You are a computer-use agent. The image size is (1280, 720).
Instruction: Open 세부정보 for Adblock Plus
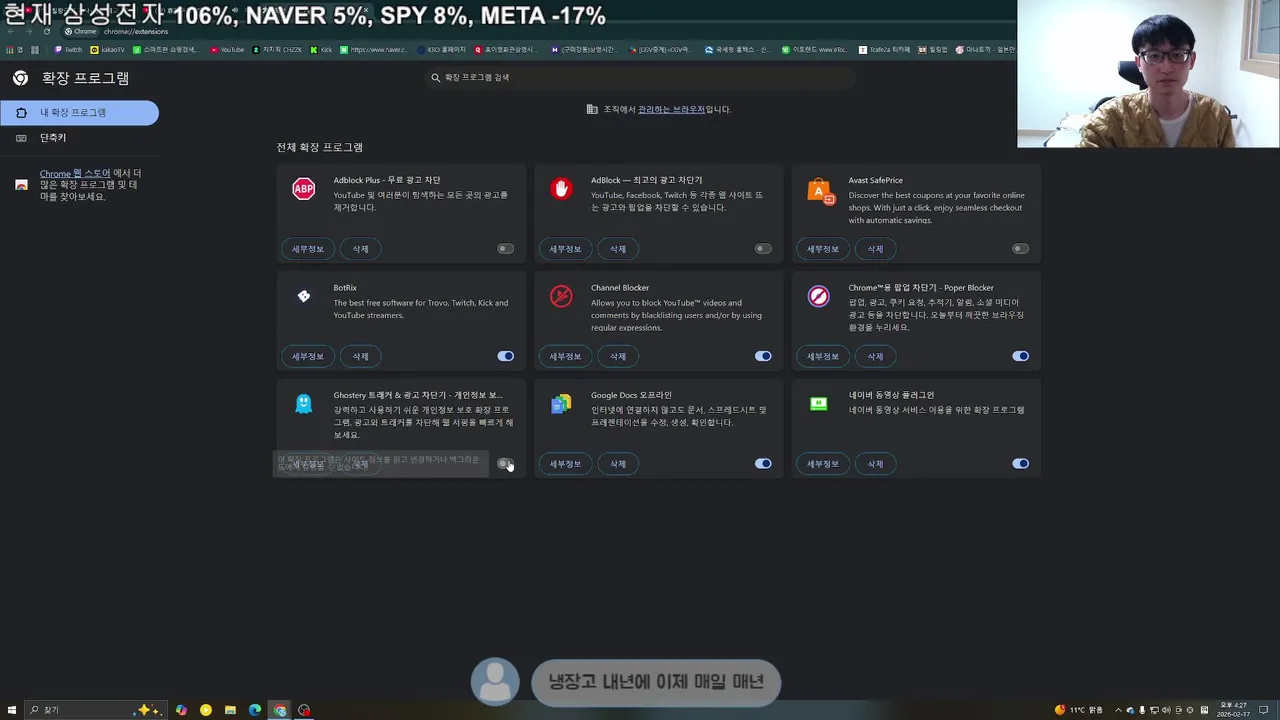308,249
